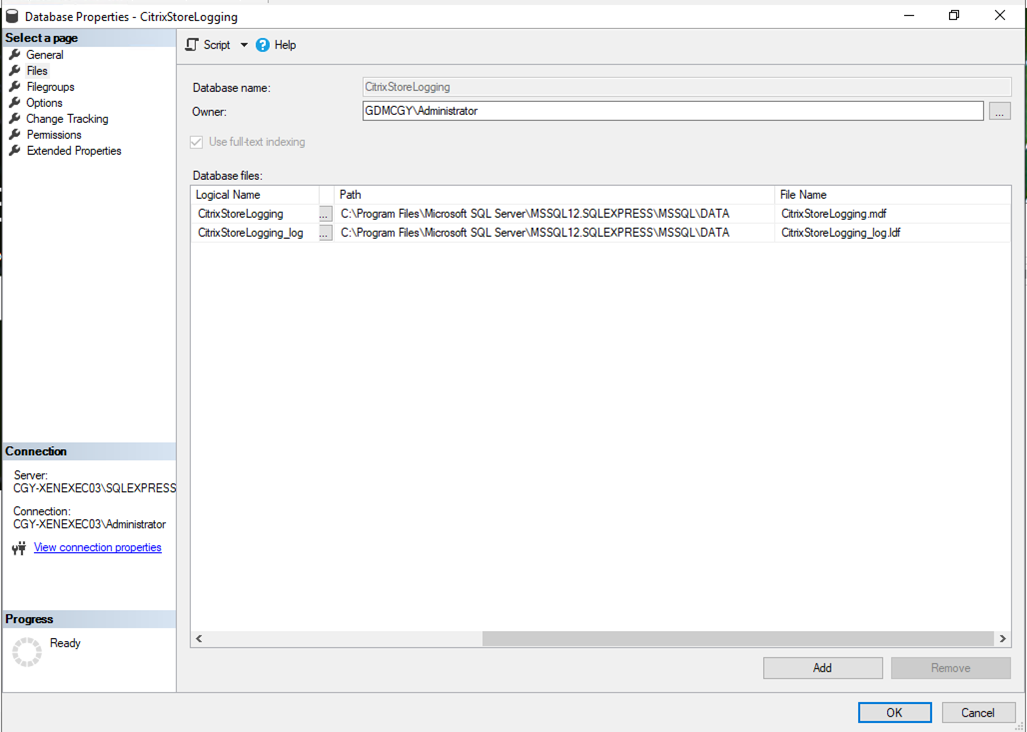Open View connection properties link
Image resolution: width=1027 pixels, height=732 pixels.
point(98,547)
